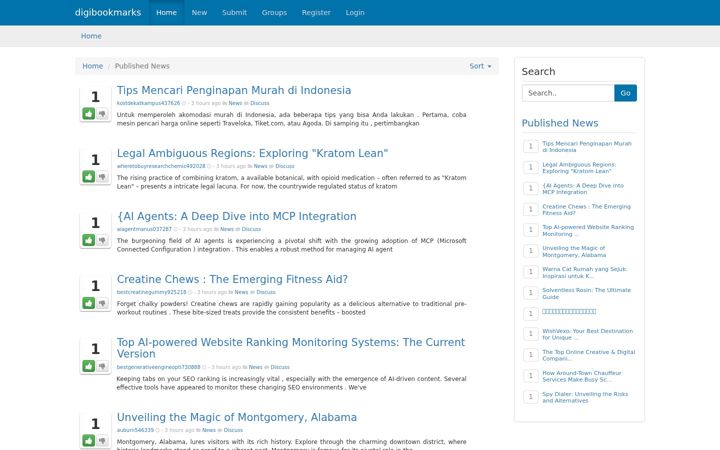Open the New menu item
Screen dimensions: 720x450
(199, 12)
